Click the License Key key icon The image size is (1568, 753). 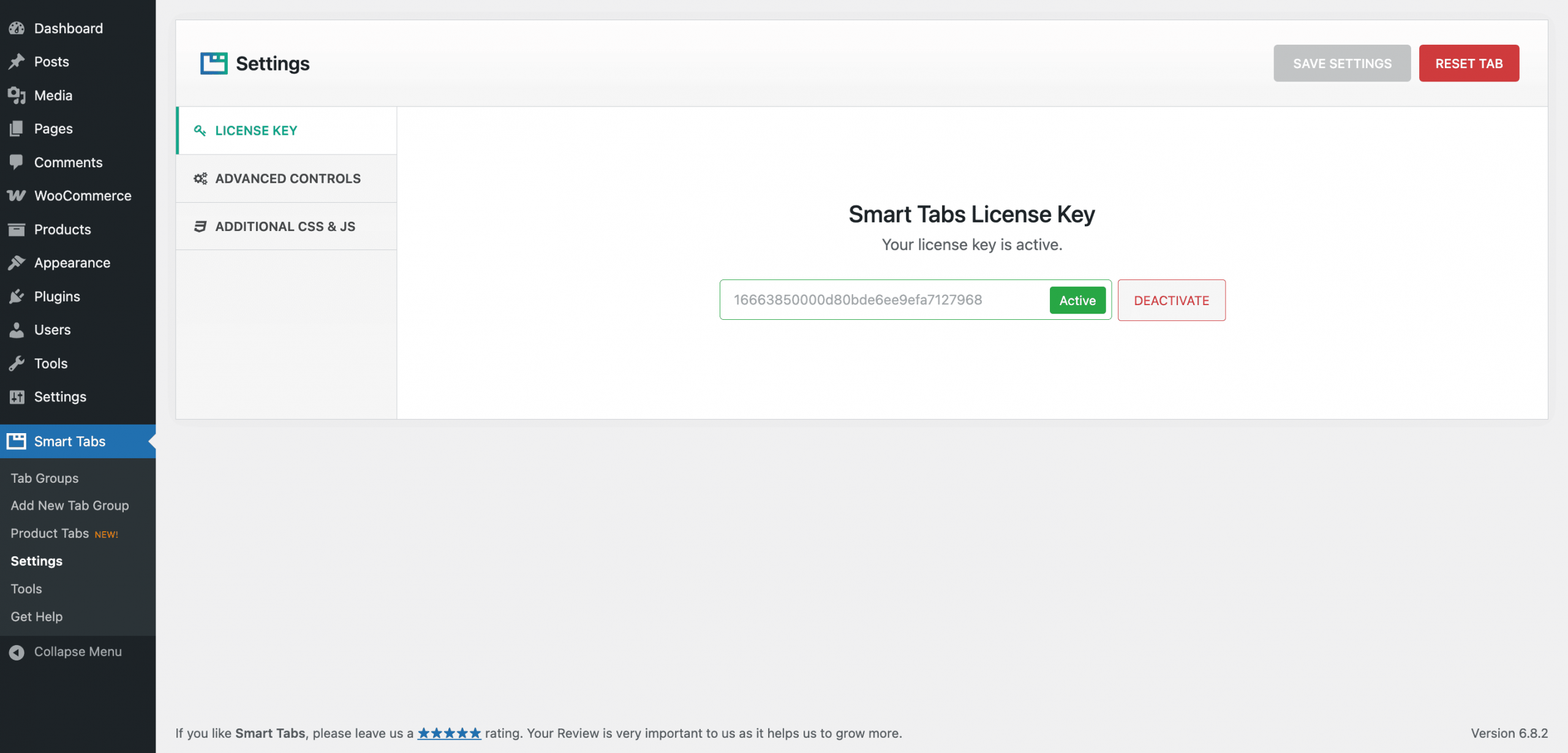pos(200,131)
